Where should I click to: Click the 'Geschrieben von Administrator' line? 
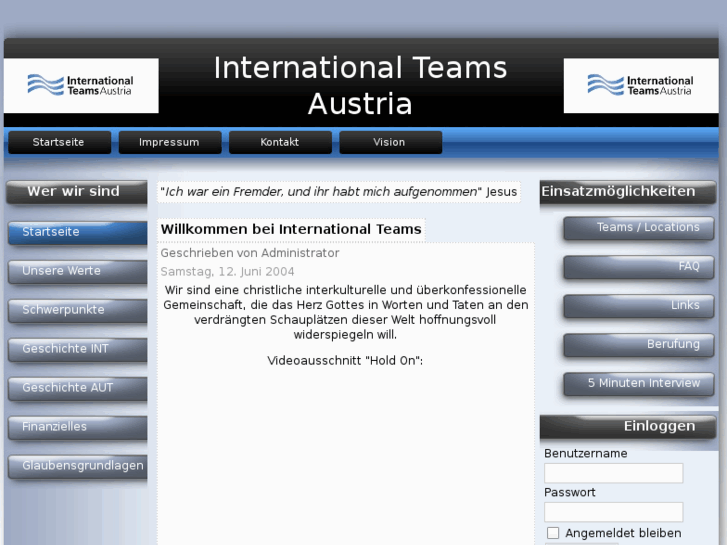[x=250, y=253]
